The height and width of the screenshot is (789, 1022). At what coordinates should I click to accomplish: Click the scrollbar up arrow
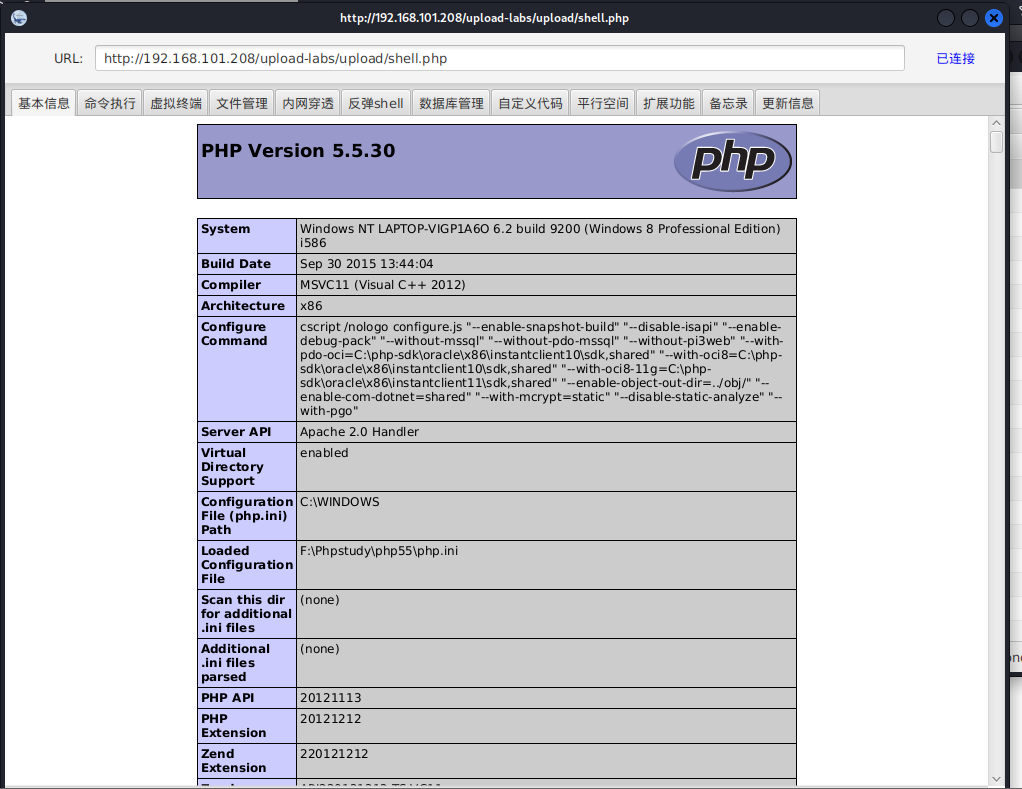tap(996, 122)
